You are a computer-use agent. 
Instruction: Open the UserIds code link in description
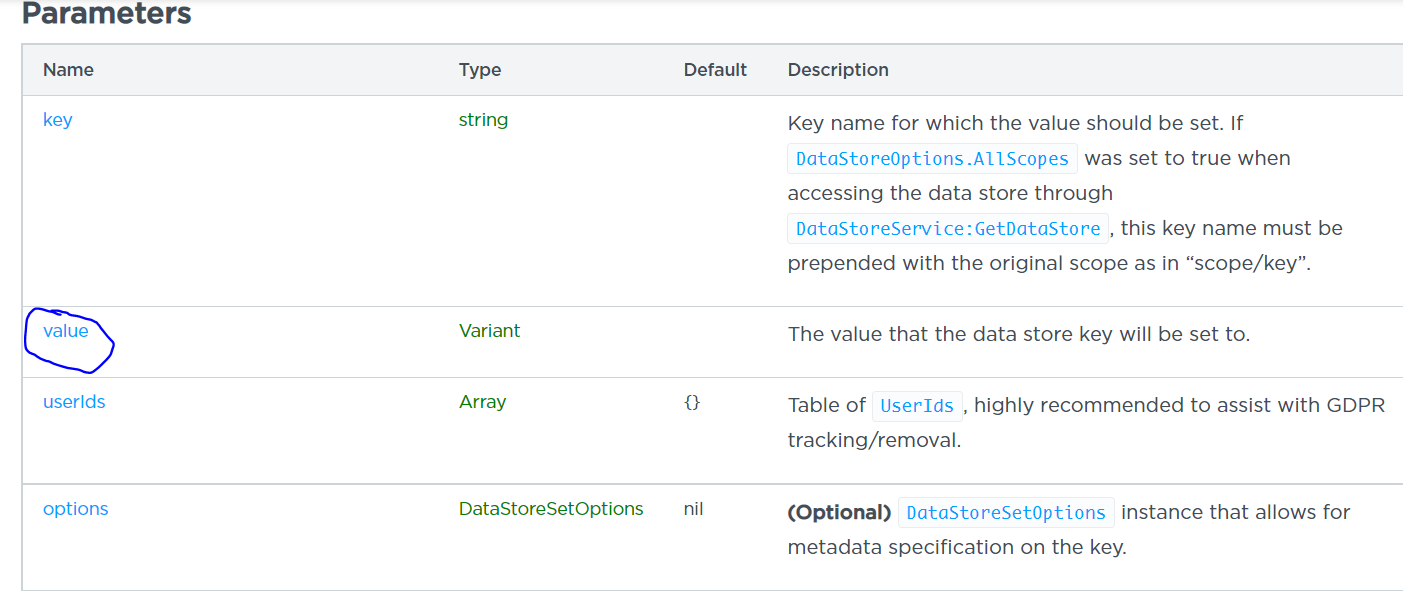point(918,405)
